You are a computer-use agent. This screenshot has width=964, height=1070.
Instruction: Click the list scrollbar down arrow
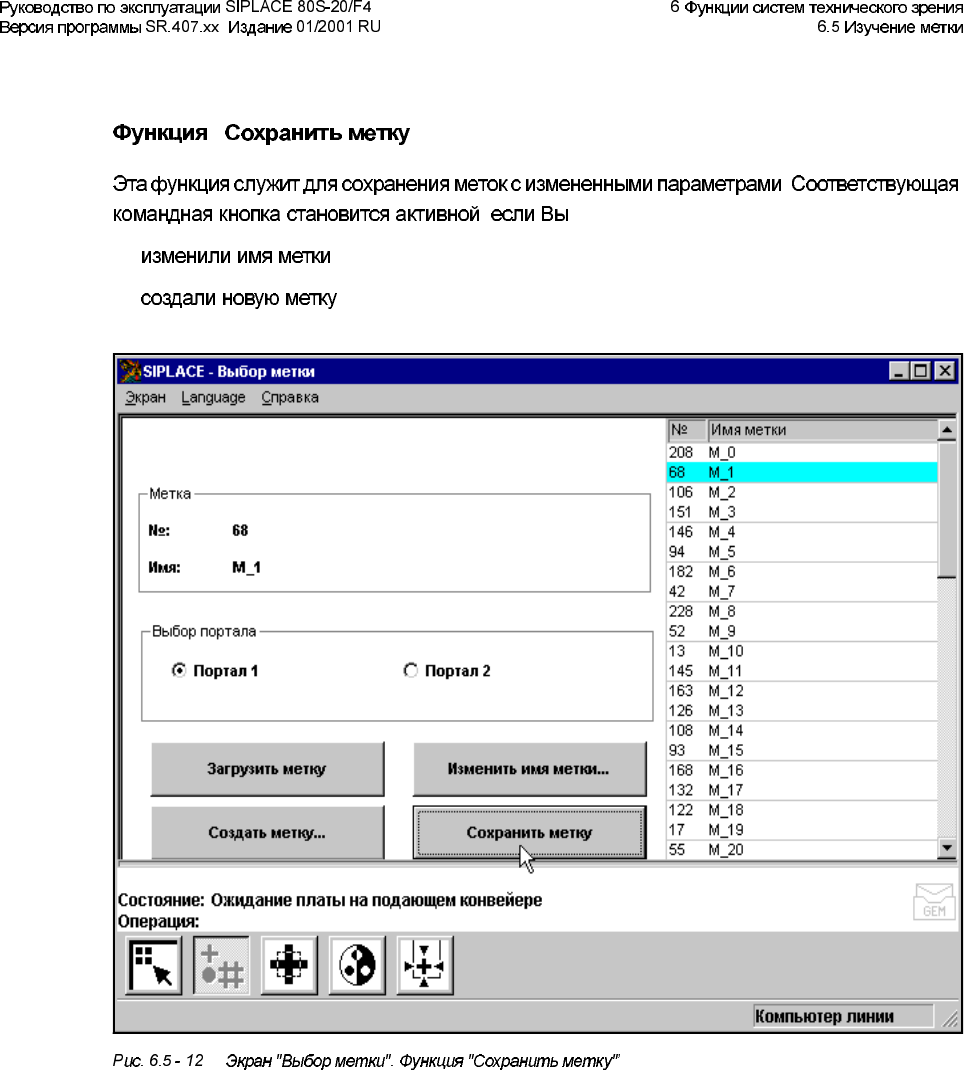coord(946,848)
